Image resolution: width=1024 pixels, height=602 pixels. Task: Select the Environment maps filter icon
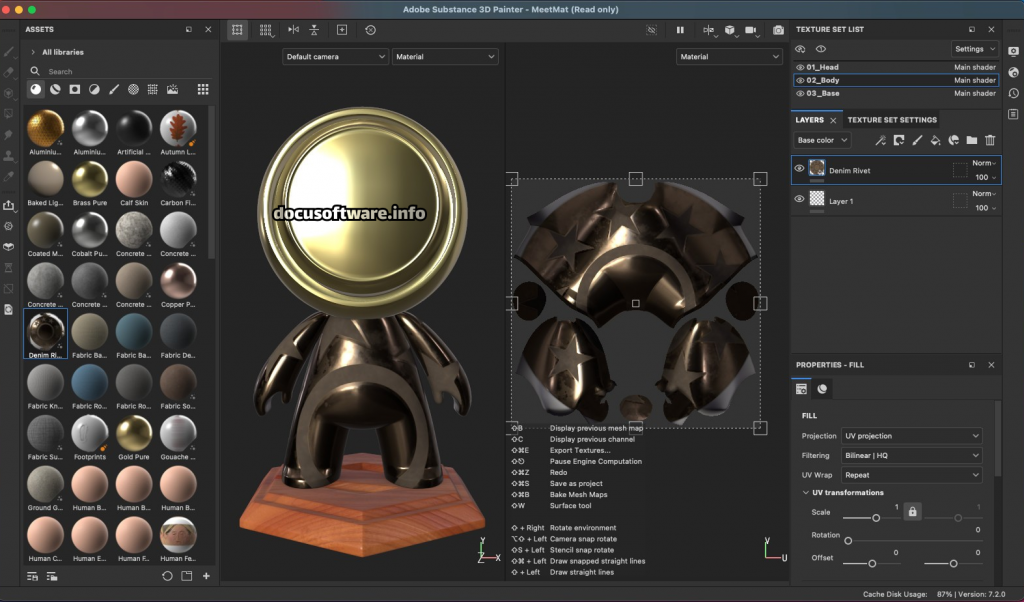pyautogui.click(x=172, y=89)
